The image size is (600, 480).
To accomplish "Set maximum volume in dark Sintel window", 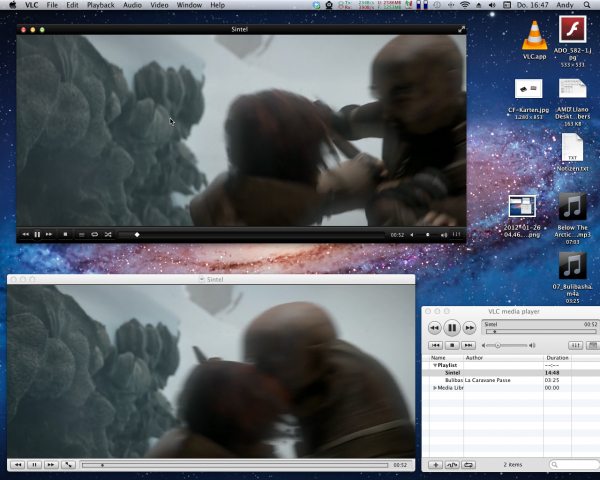I will point(443,235).
